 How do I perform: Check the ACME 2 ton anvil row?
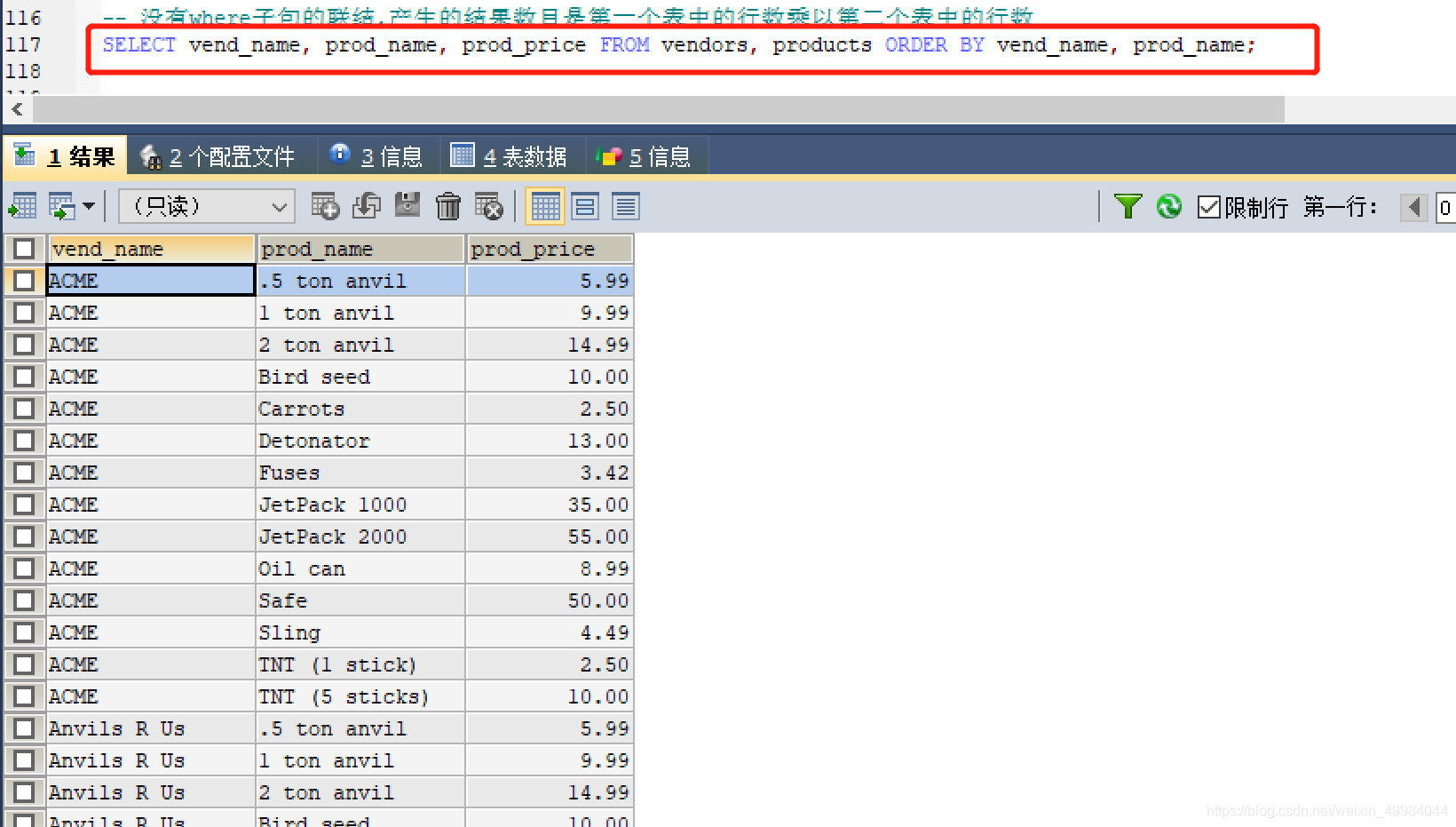pos(24,345)
